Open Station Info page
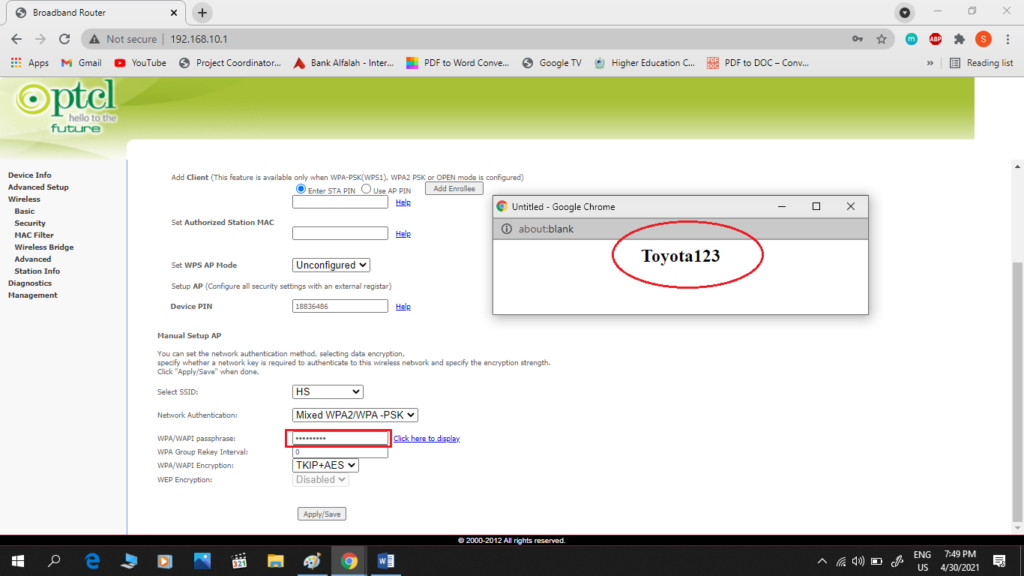The width and height of the screenshot is (1024, 576). tap(37, 271)
